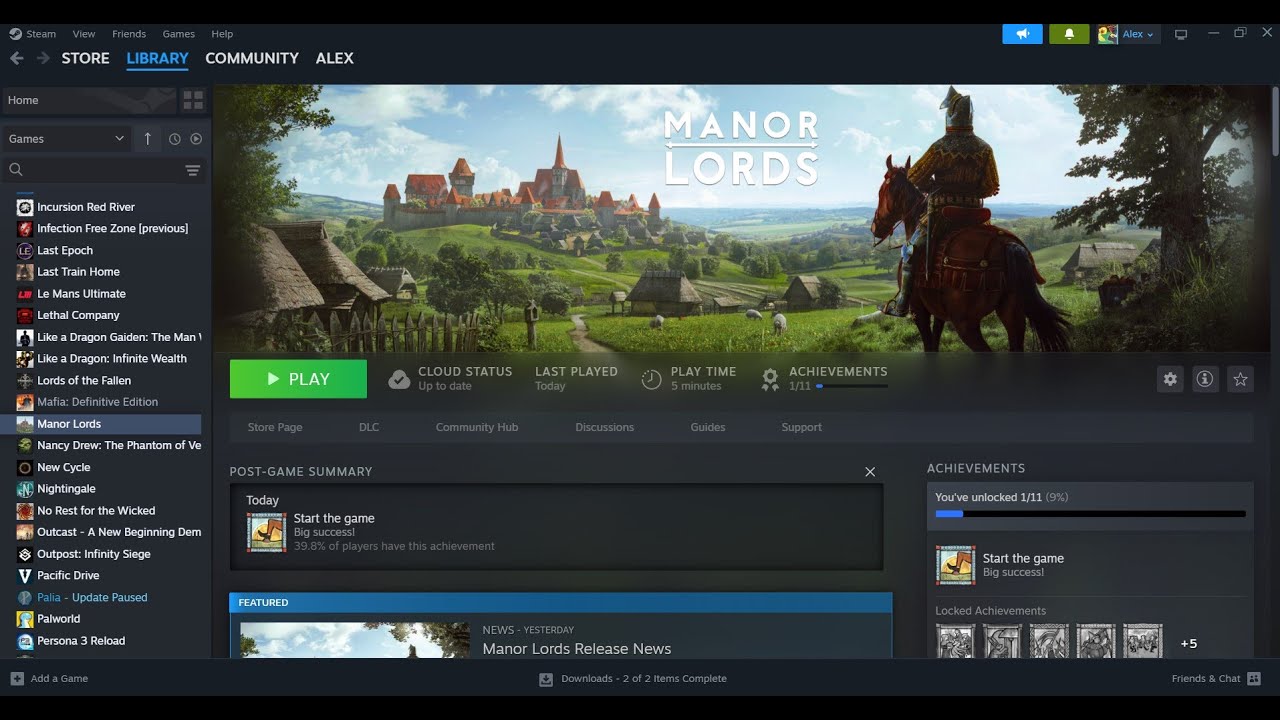Open the Downloads icon in status bar
The height and width of the screenshot is (720, 1280).
pyautogui.click(x=546, y=678)
